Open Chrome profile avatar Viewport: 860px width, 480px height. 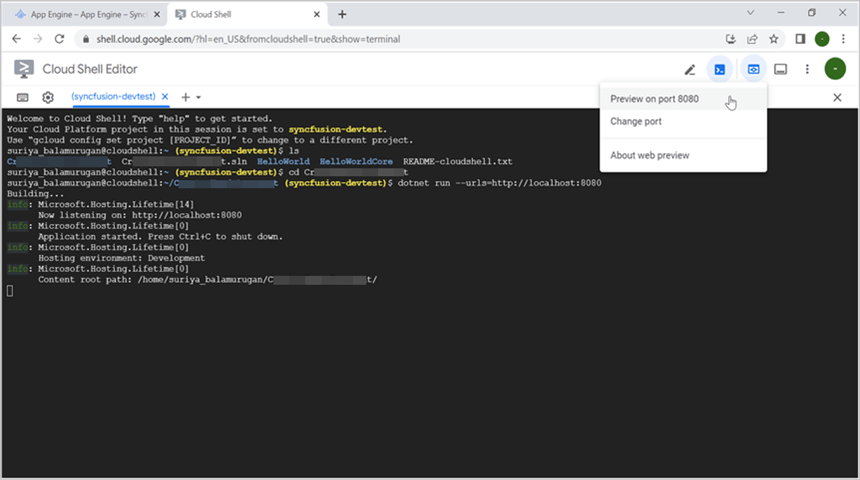pos(822,39)
